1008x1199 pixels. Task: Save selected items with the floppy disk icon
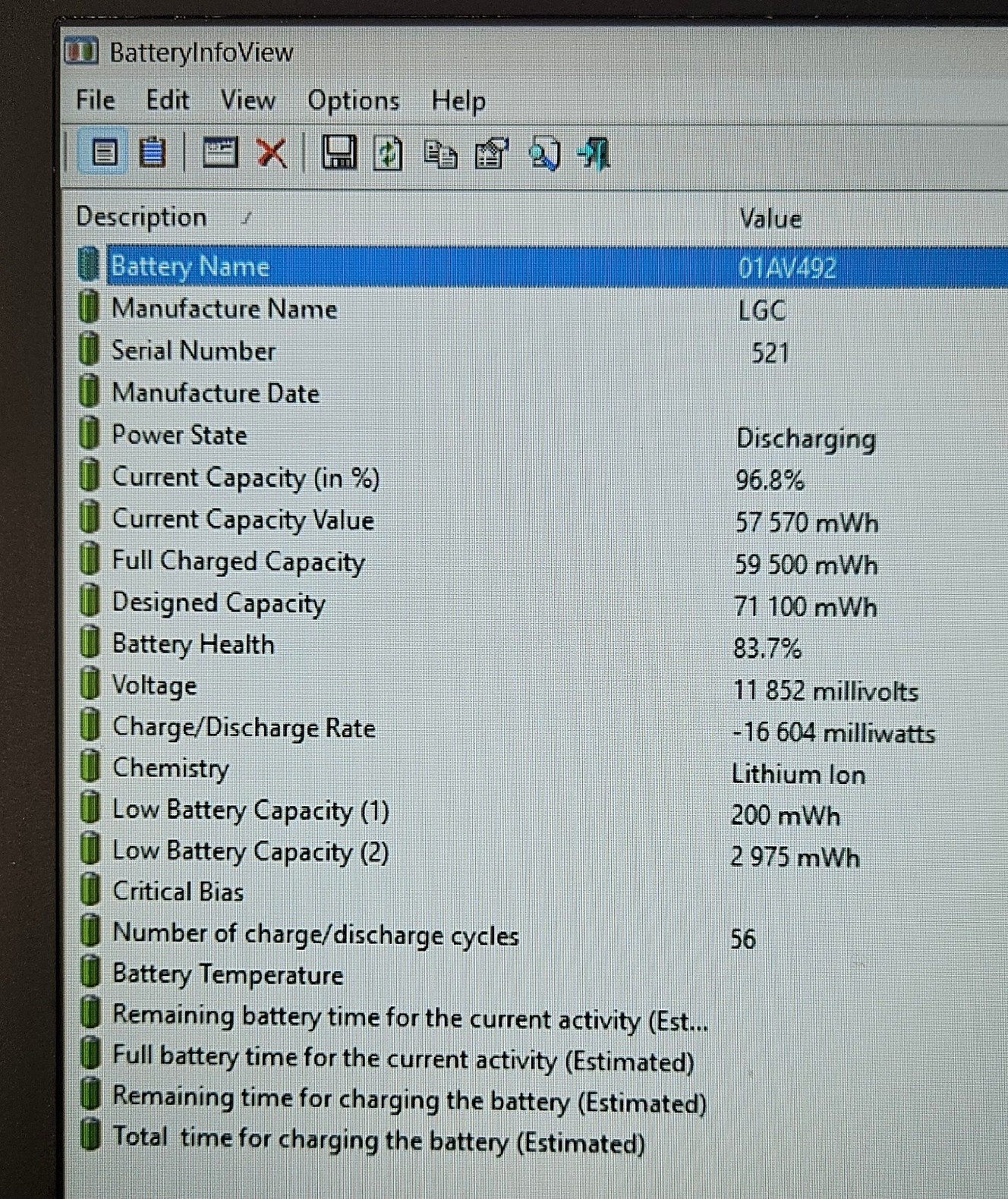point(339,153)
